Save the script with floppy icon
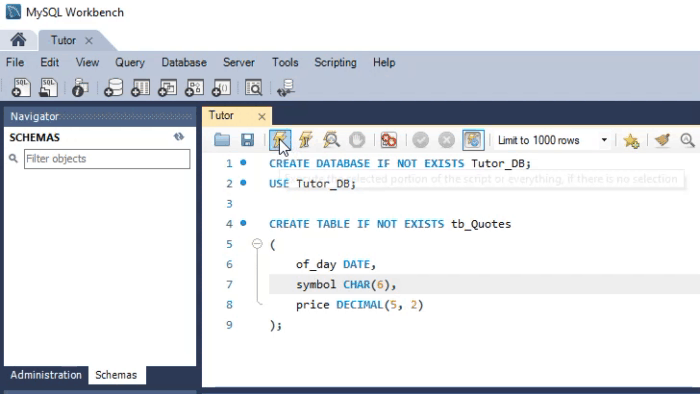The width and height of the screenshot is (700, 394). (247, 140)
